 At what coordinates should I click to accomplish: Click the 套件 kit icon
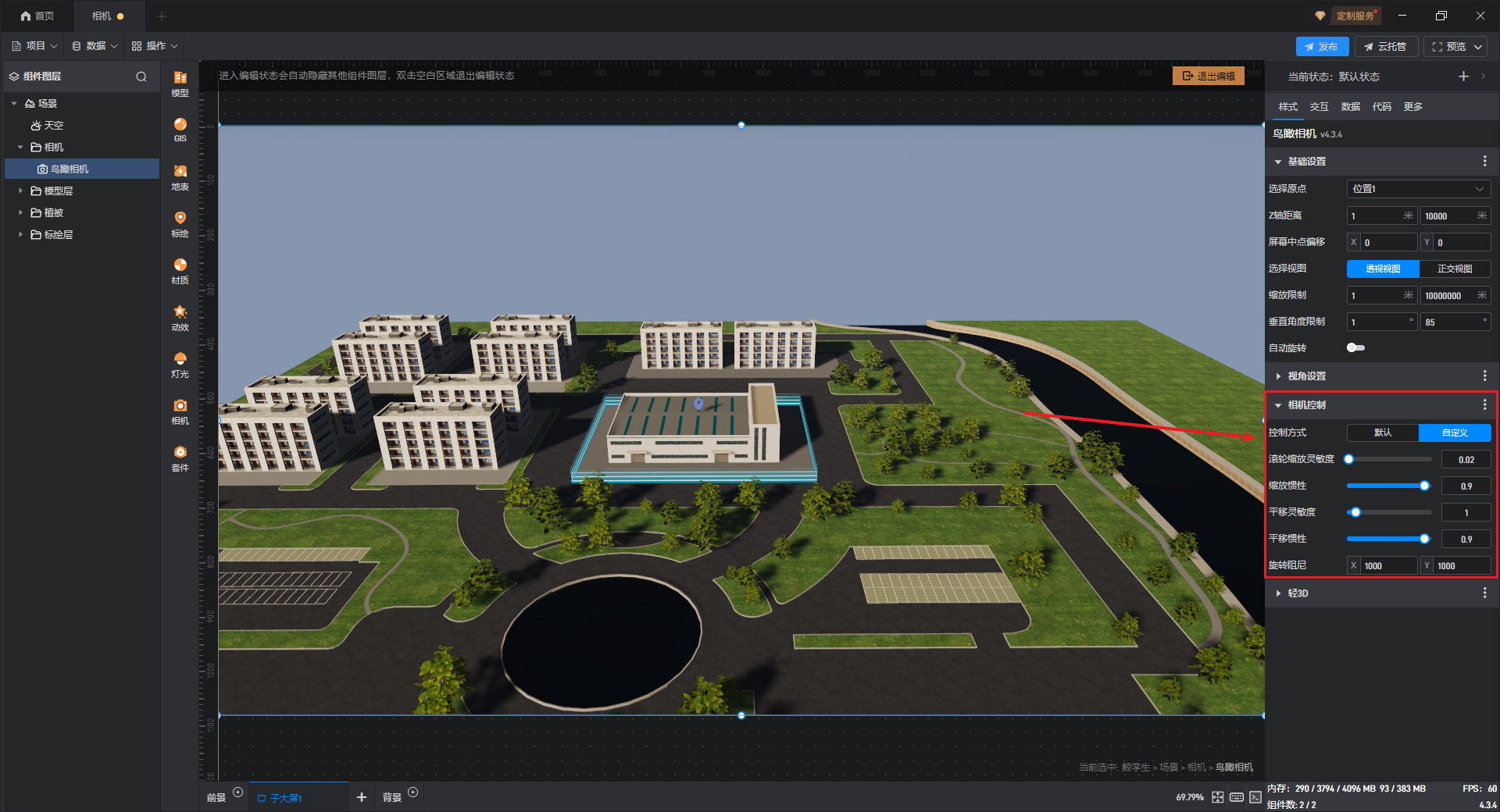coord(180,458)
